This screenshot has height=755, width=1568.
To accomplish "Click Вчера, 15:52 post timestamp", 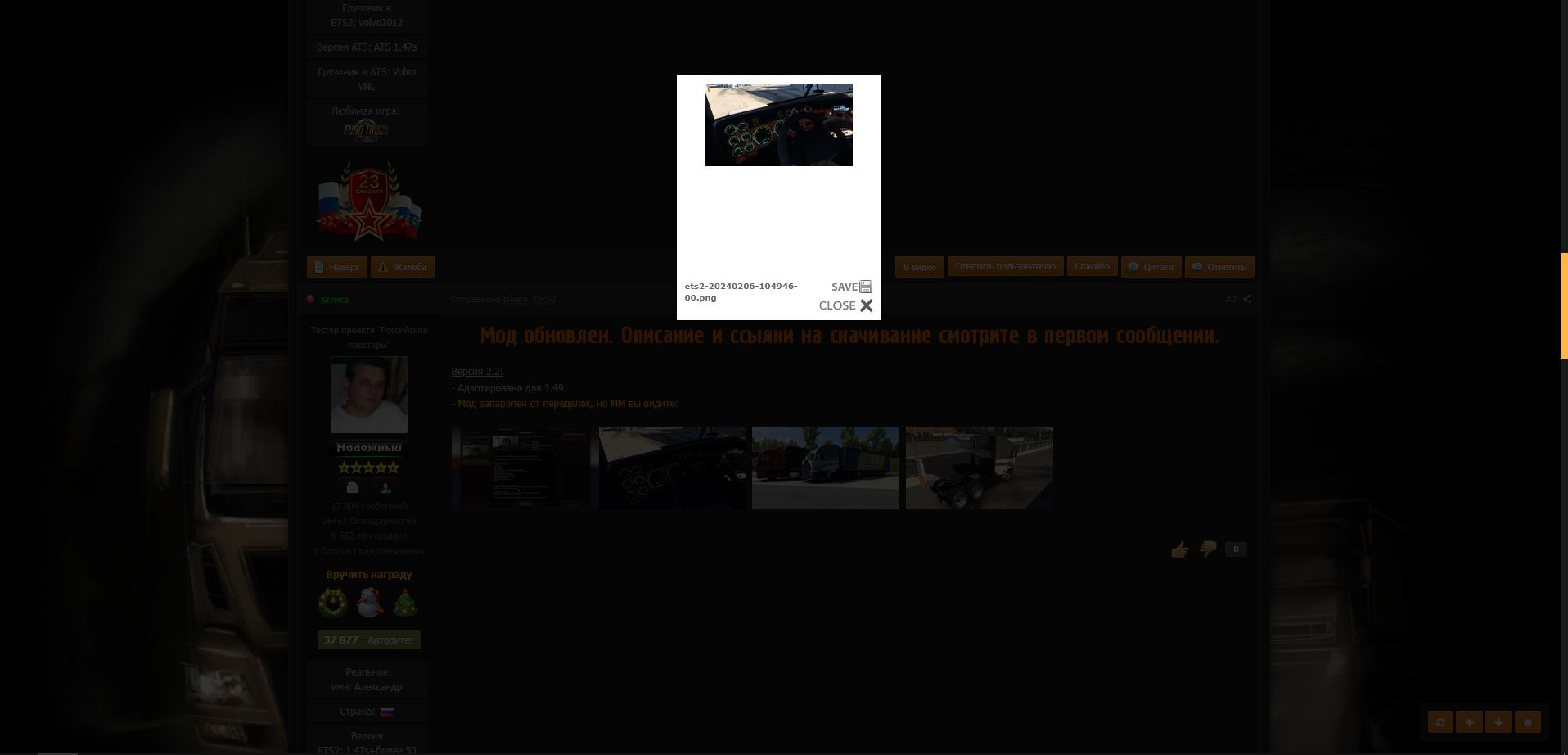I will 529,300.
